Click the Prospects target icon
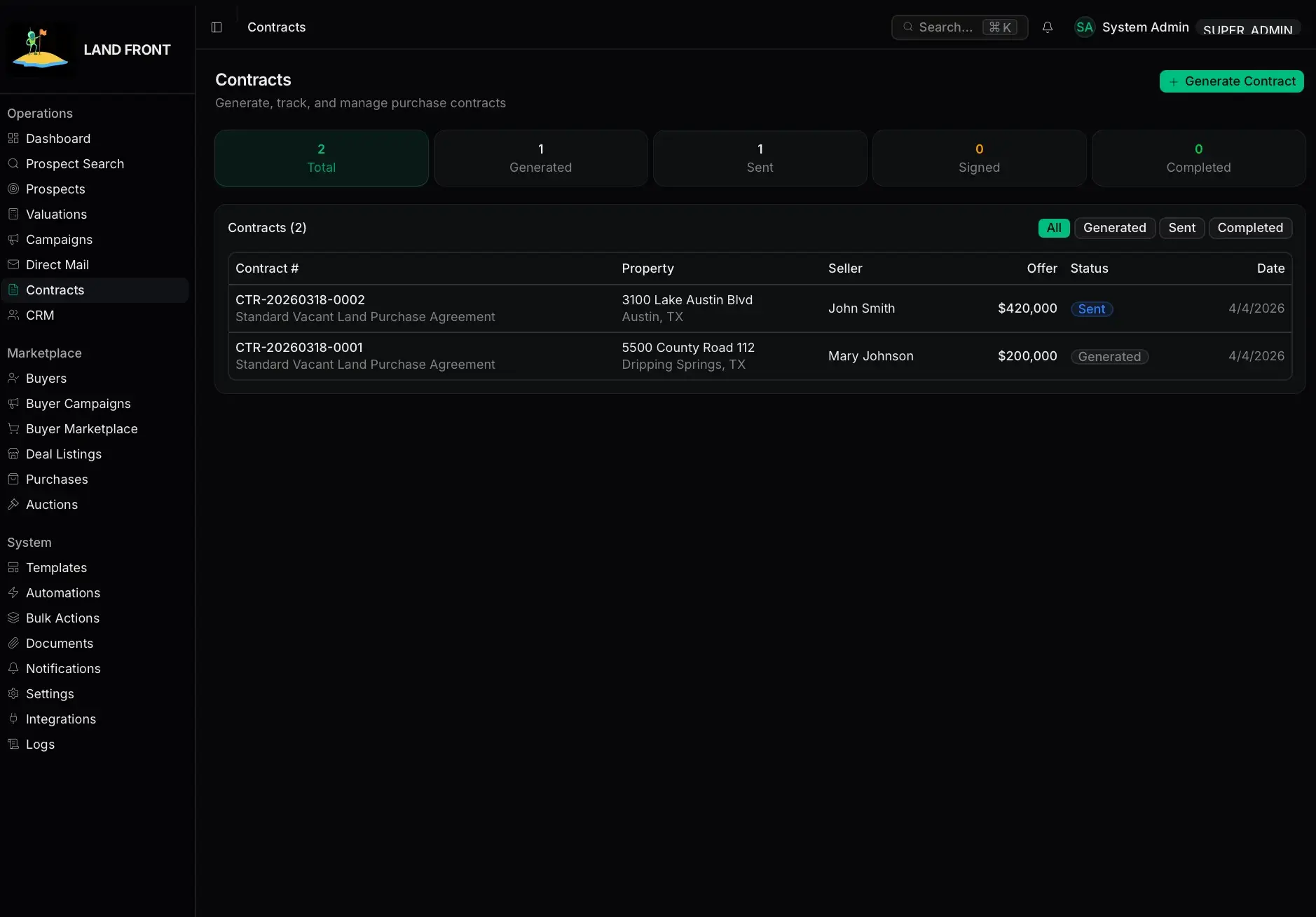This screenshot has width=1316, height=917. (13, 189)
